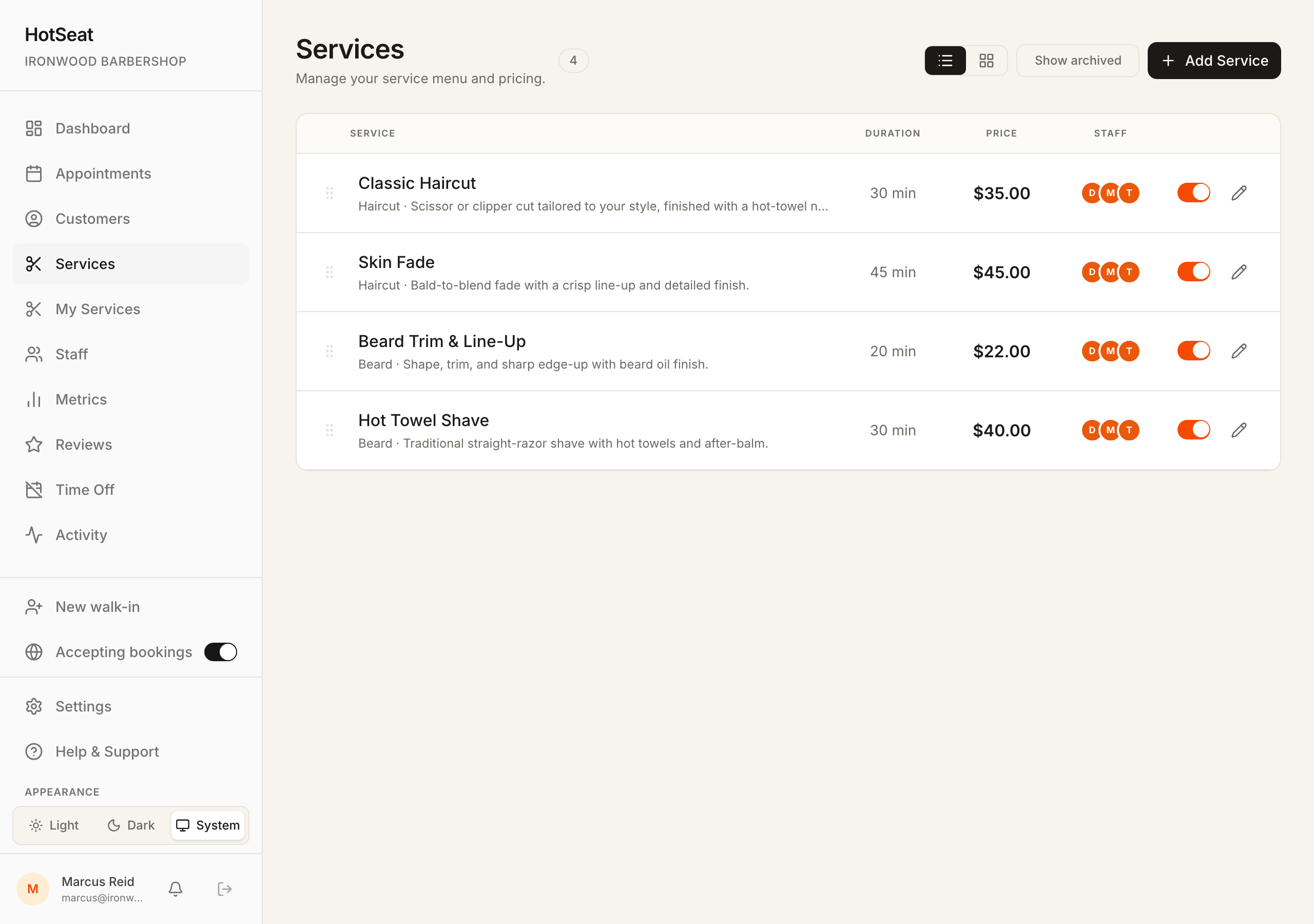This screenshot has width=1314, height=924.
Task: Turn off the Hot Towel Shave toggle
Action: pos(1193,430)
